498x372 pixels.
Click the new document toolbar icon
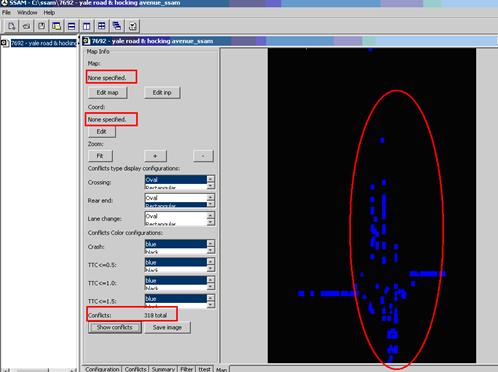click(x=11, y=26)
